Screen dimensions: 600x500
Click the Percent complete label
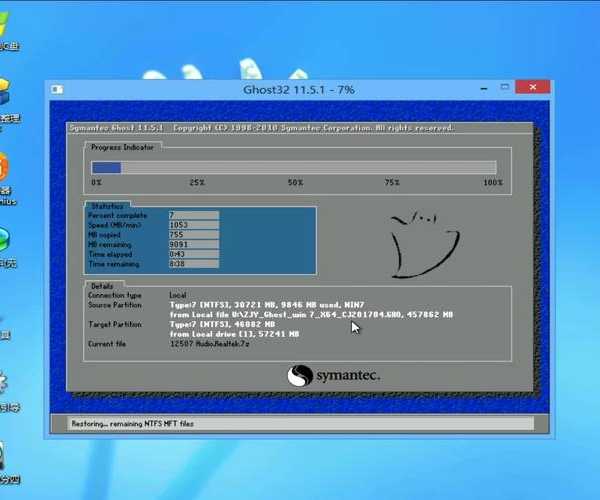click(x=117, y=215)
